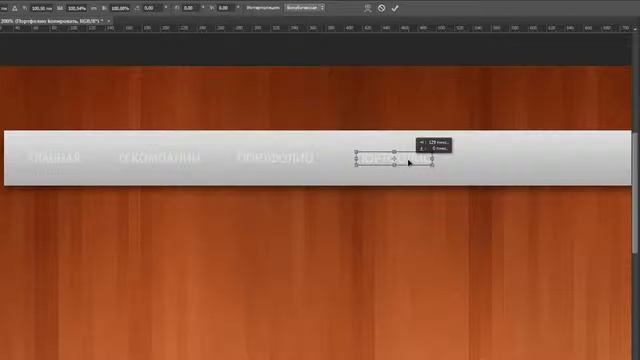The width and height of the screenshot is (640, 360).
Task: Click the Y position input field
Action: 42,8
